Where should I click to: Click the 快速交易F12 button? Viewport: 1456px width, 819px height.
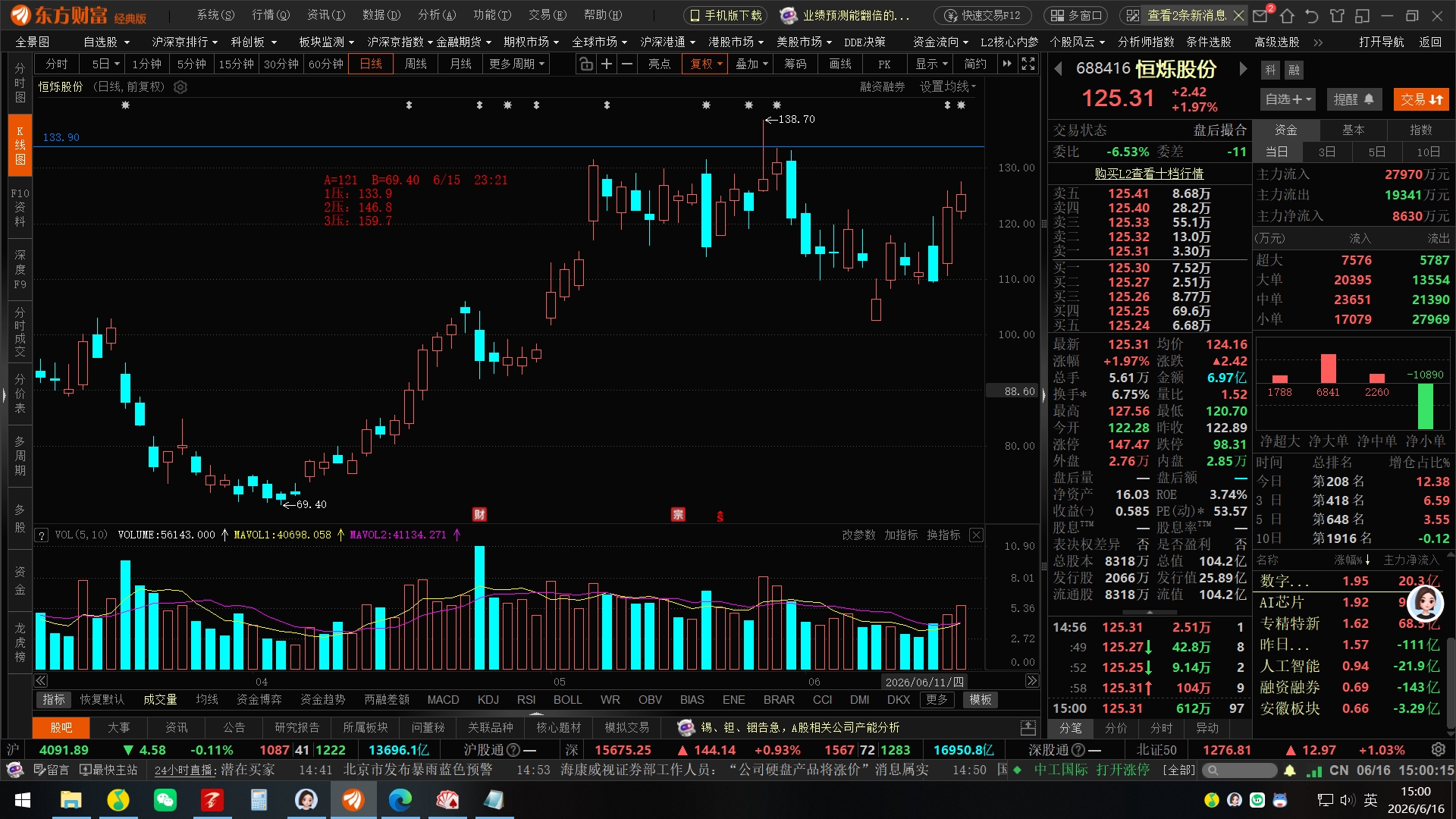pyautogui.click(x=982, y=15)
